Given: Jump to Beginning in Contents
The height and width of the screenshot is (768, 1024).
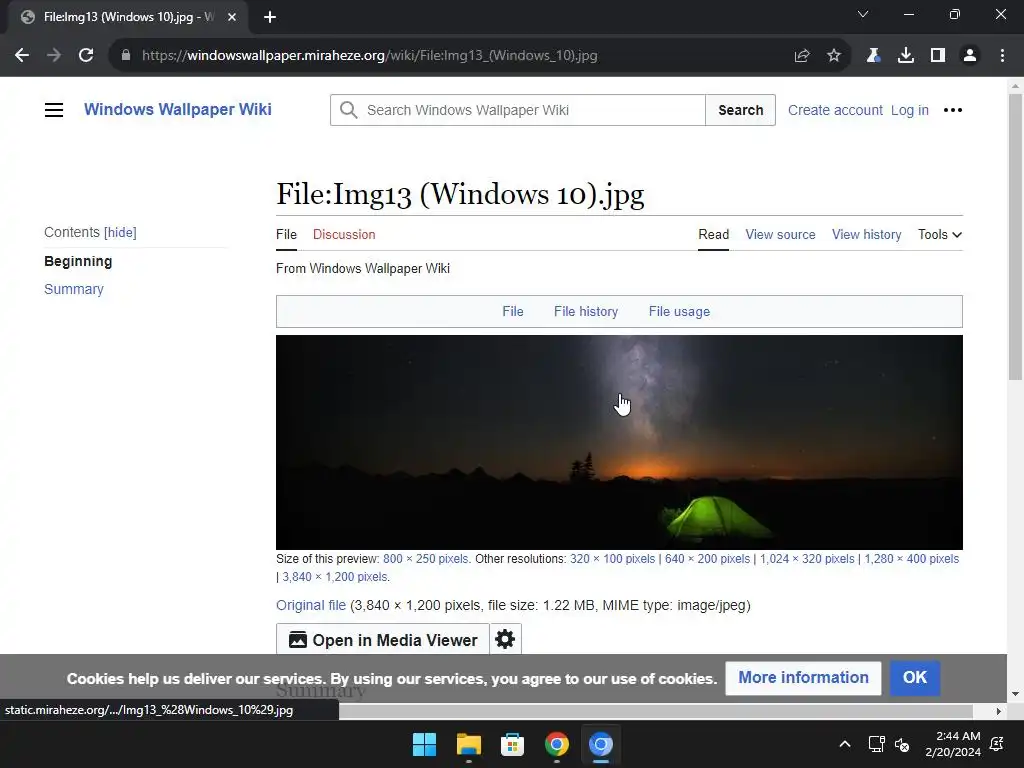Looking at the screenshot, I should pos(78,261).
